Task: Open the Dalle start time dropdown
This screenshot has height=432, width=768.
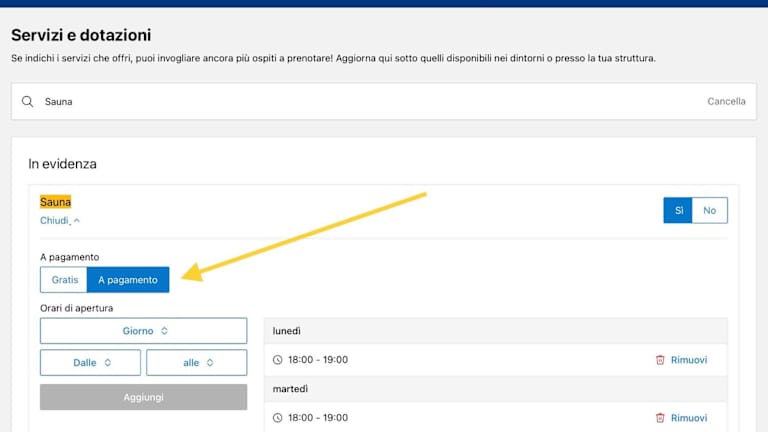Action: (x=91, y=363)
